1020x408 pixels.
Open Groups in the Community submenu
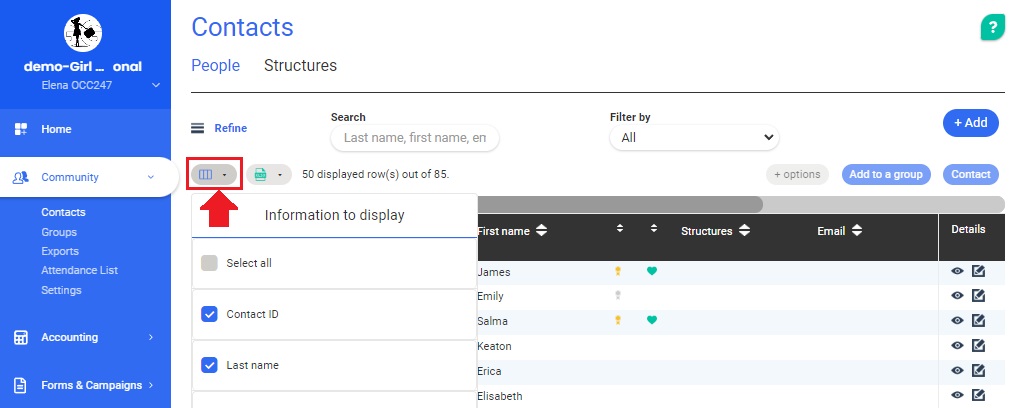pyautogui.click(x=59, y=232)
